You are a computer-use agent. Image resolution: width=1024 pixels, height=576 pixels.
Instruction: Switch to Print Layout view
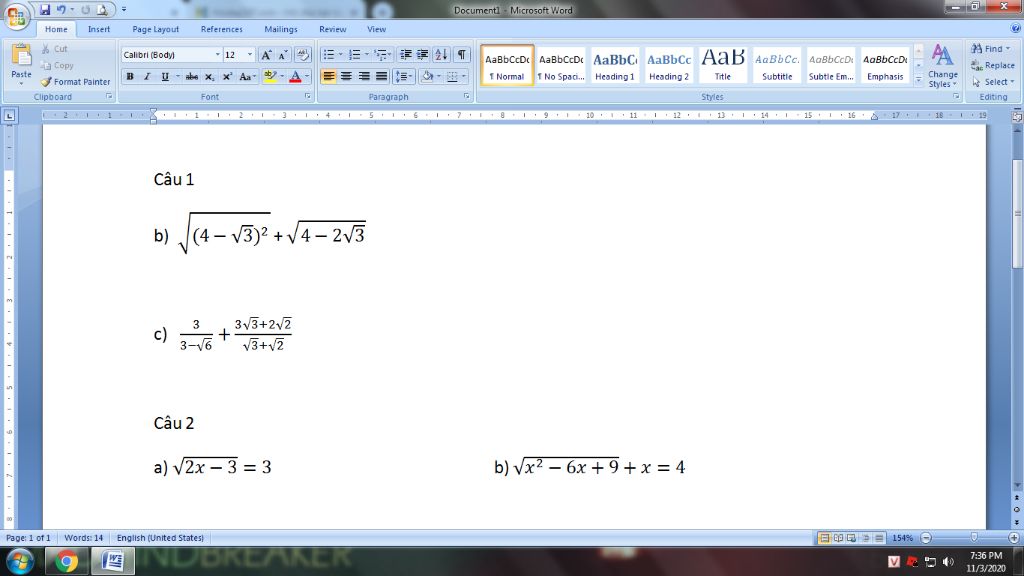click(825, 538)
